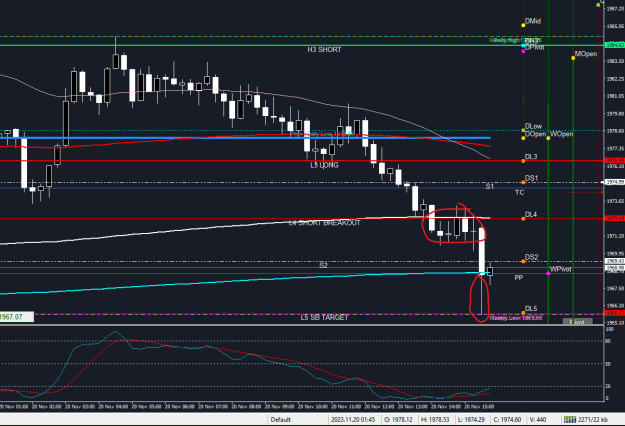Click the Default profile in status bar
This screenshot has height=426, width=625.
[x=281, y=420]
